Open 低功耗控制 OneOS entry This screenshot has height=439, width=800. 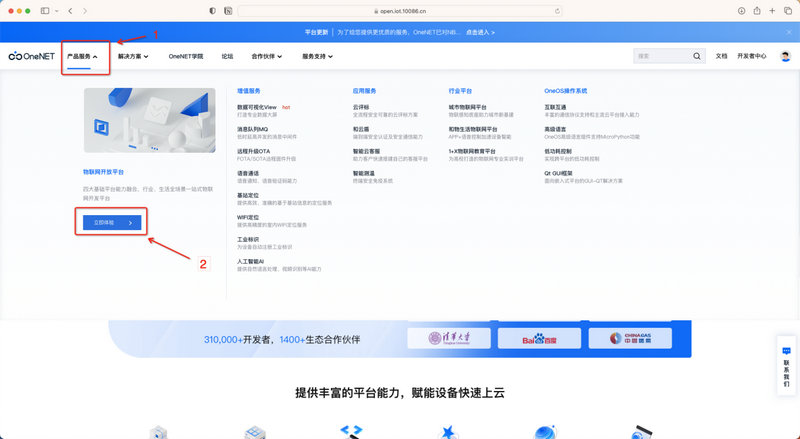(558, 151)
